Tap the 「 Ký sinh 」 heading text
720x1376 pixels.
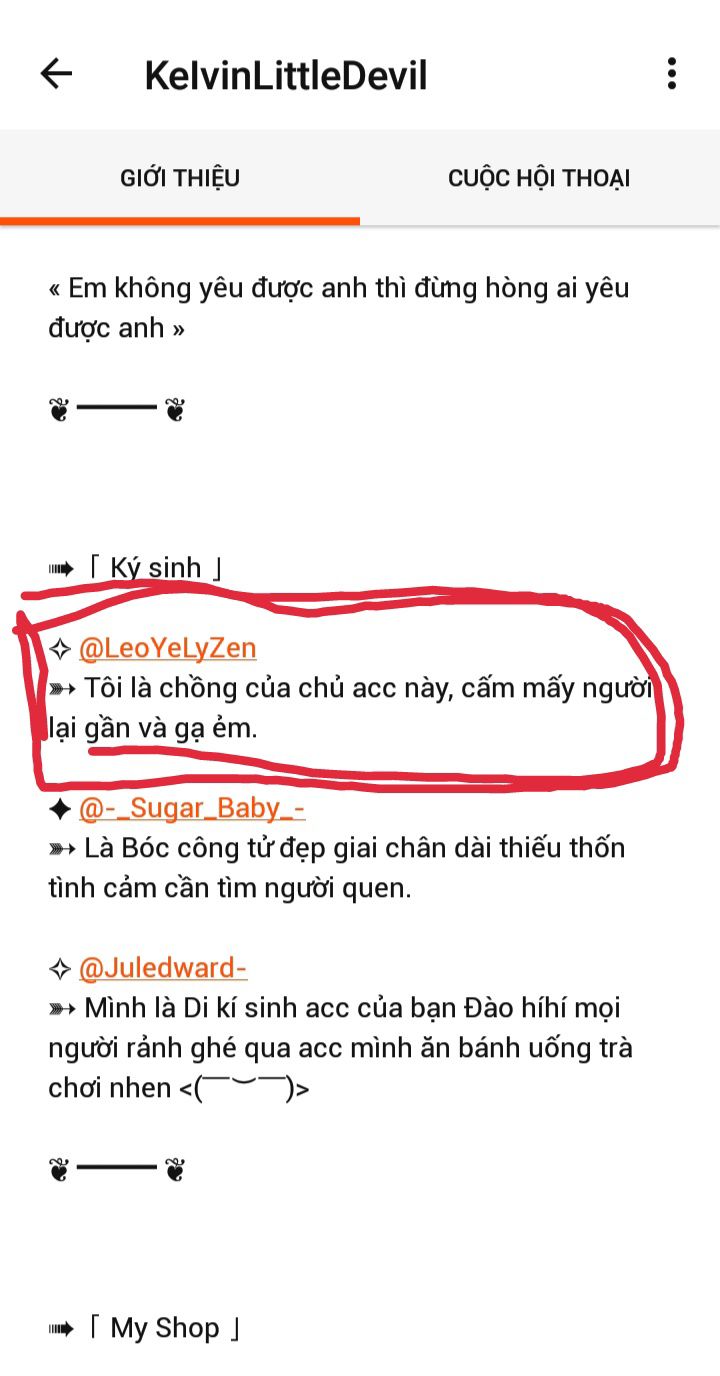click(155, 569)
